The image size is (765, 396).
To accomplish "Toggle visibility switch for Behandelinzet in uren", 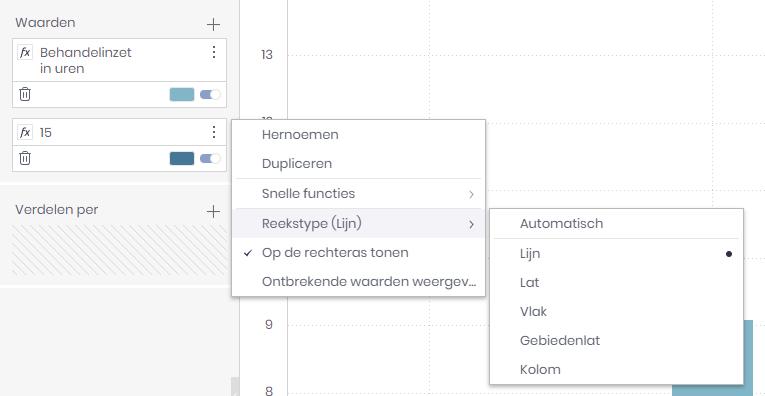I will 210,95.
